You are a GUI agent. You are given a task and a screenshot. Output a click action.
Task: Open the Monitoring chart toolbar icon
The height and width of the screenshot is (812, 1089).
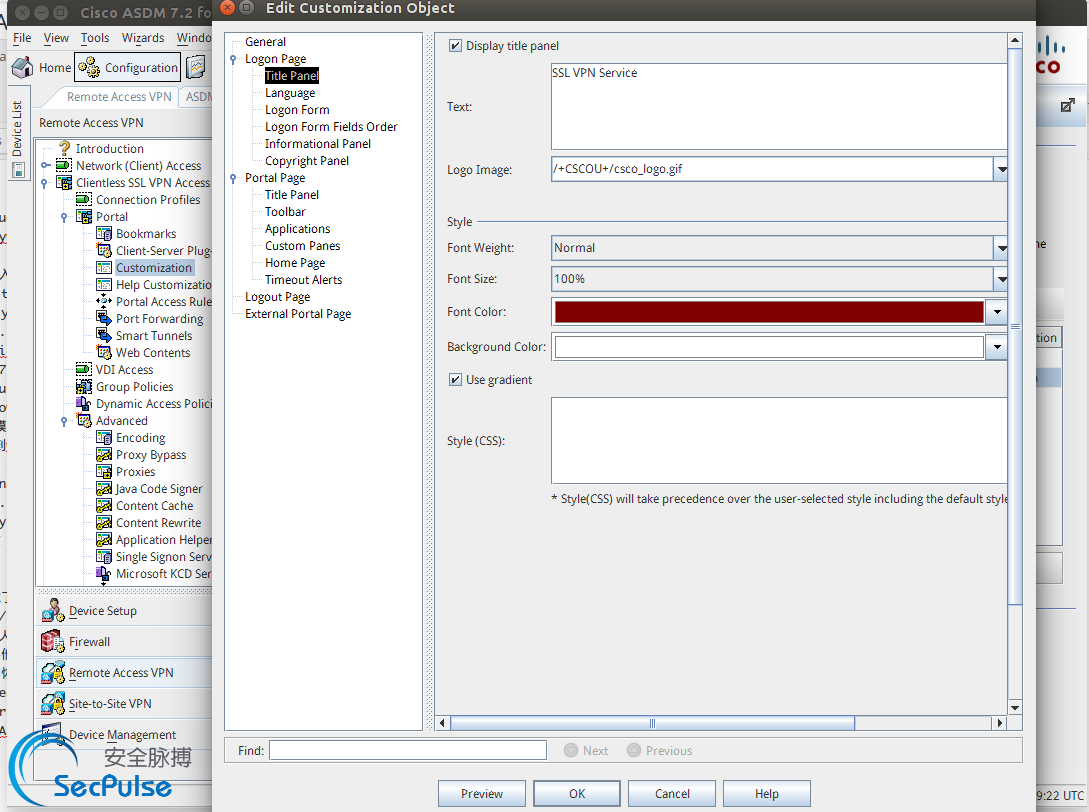[x=197, y=67]
